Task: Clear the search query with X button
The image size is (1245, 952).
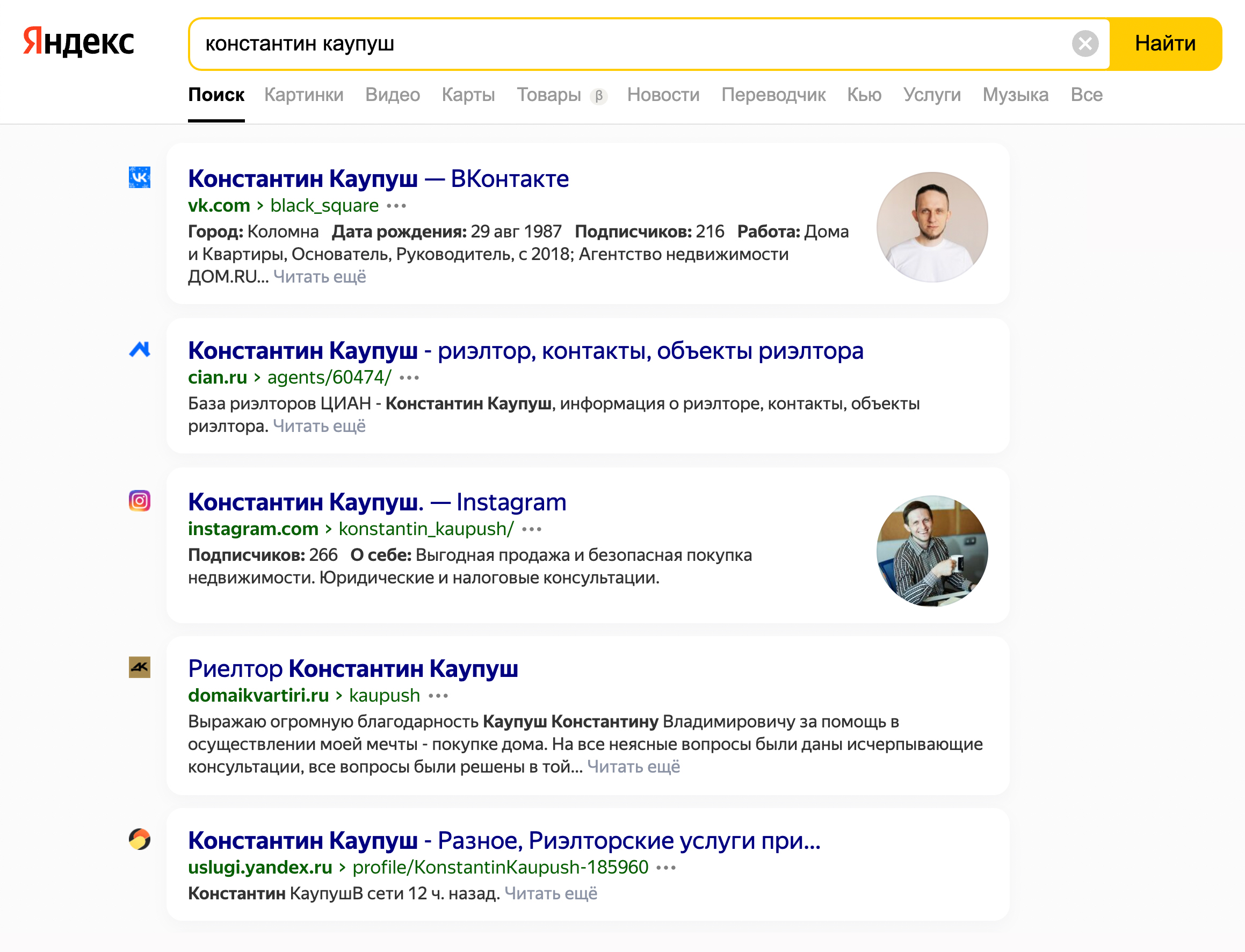Action: click(x=1085, y=44)
